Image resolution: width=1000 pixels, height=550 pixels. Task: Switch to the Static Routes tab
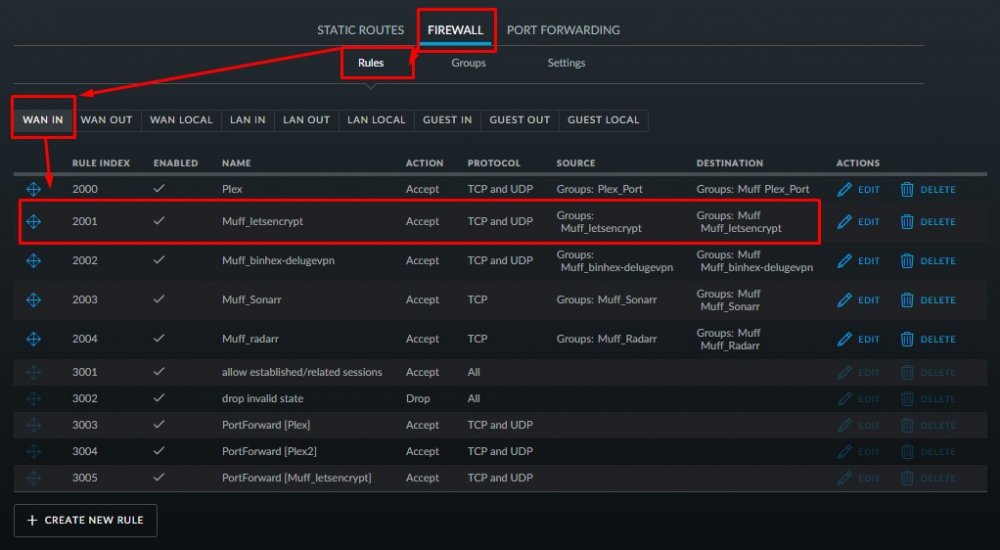360,30
